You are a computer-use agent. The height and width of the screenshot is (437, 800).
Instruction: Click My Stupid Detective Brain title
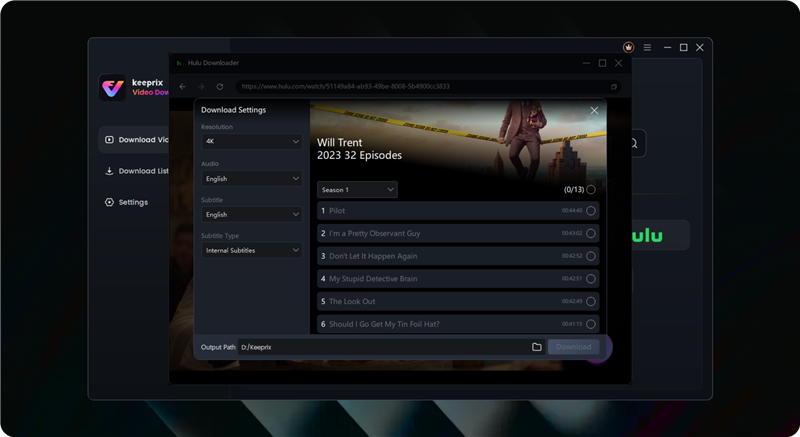[x=373, y=278]
